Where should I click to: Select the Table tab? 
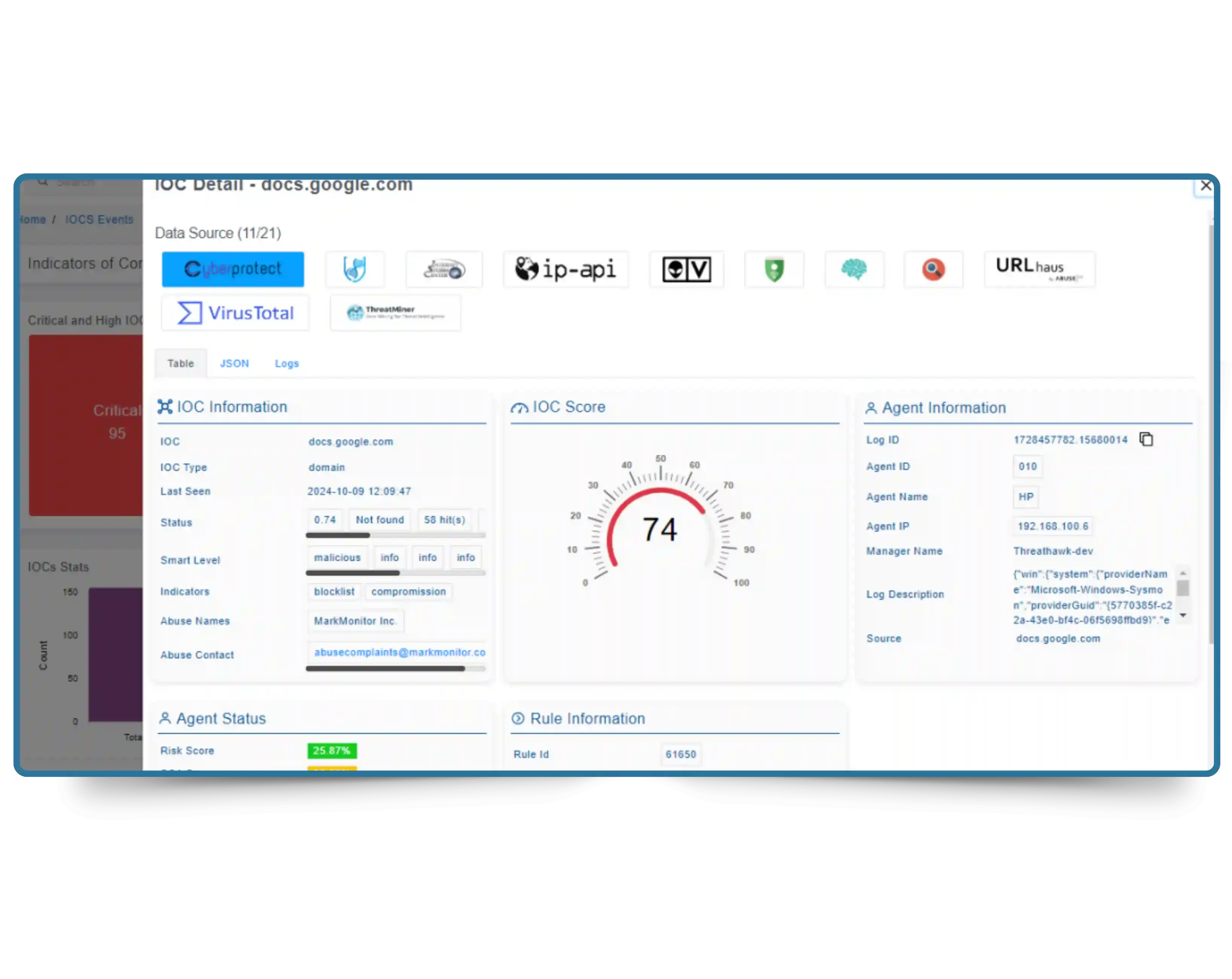click(181, 364)
